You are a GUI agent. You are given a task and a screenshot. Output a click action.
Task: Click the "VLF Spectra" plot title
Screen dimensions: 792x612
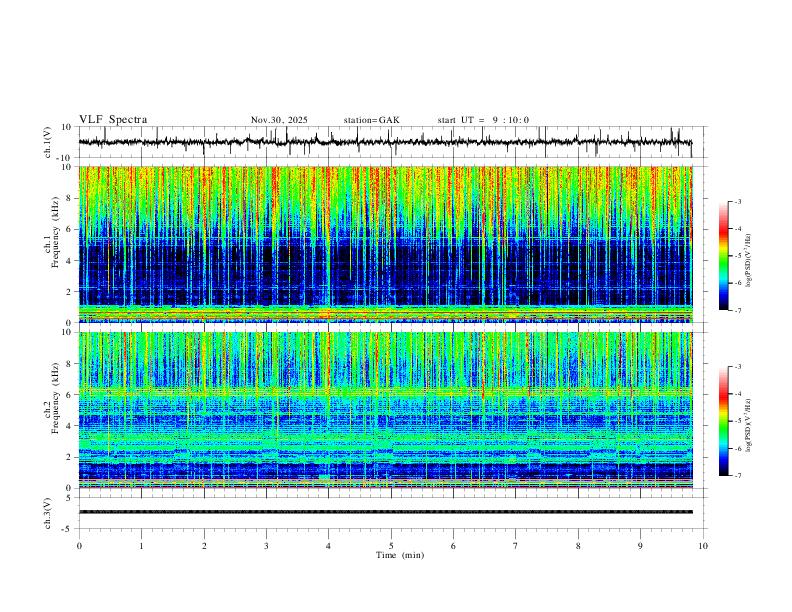pos(113,120)
